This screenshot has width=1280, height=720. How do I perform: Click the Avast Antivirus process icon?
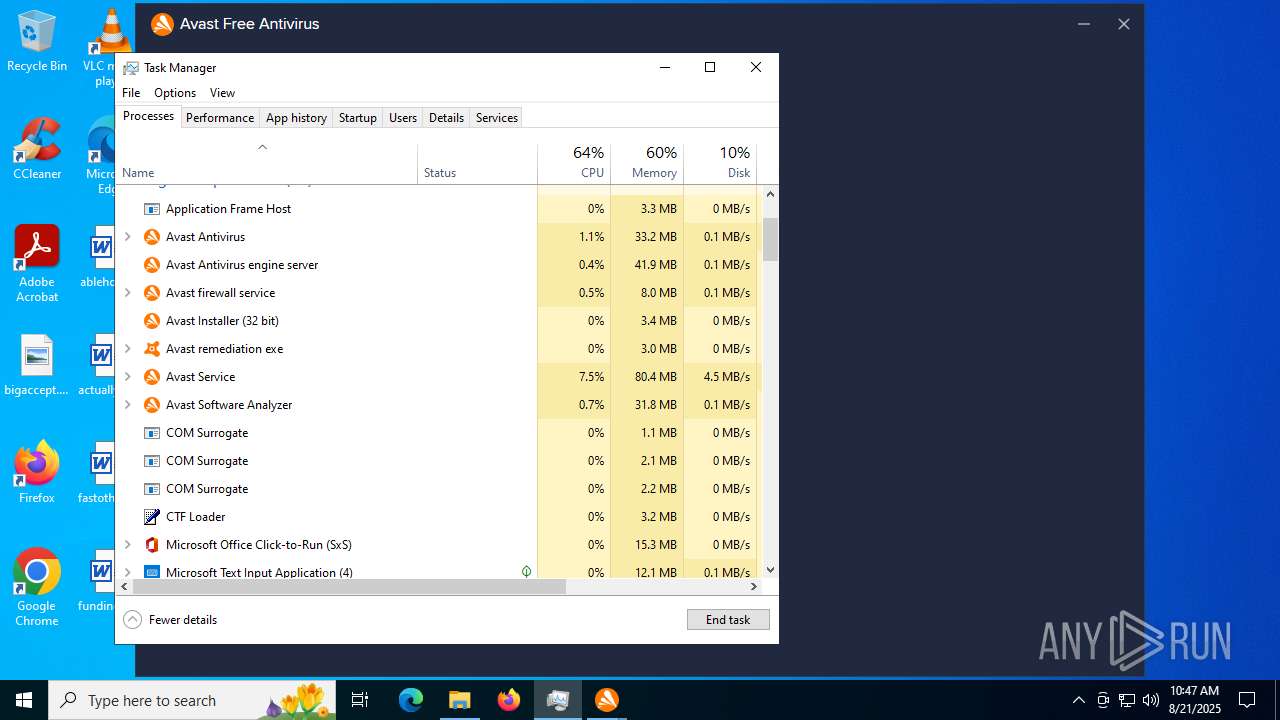coord(152,237)
